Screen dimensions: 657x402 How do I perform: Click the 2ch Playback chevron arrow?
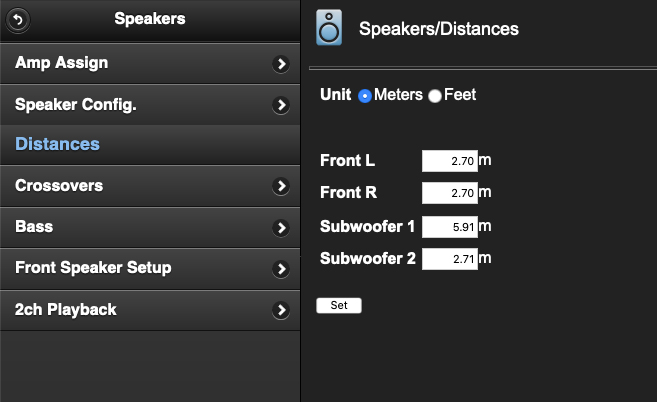point(281,310)
